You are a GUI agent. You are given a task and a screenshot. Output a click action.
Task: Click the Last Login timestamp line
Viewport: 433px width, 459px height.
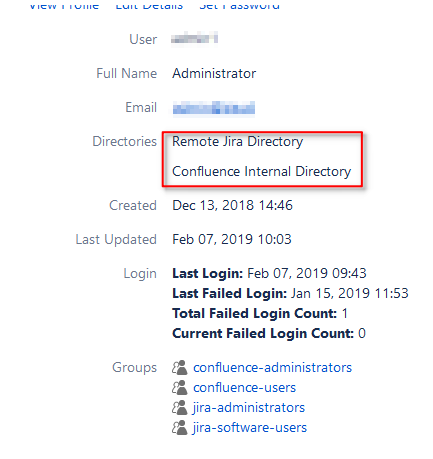click(269, 273)
